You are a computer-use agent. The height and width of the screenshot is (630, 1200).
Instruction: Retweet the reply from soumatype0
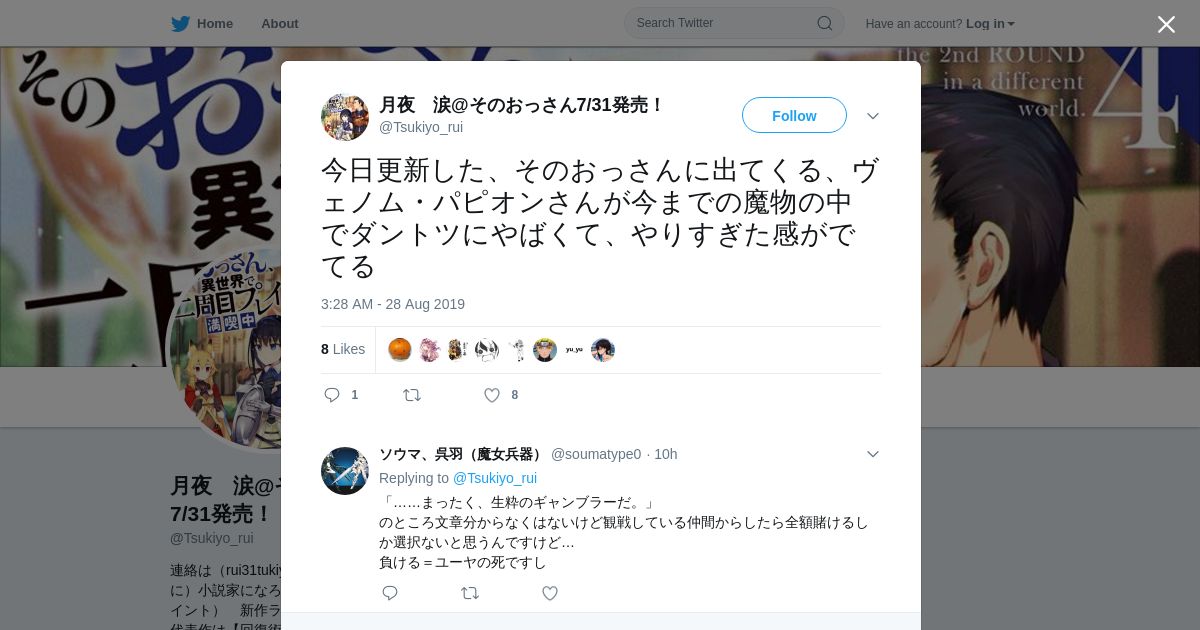(x=470, y=593)
